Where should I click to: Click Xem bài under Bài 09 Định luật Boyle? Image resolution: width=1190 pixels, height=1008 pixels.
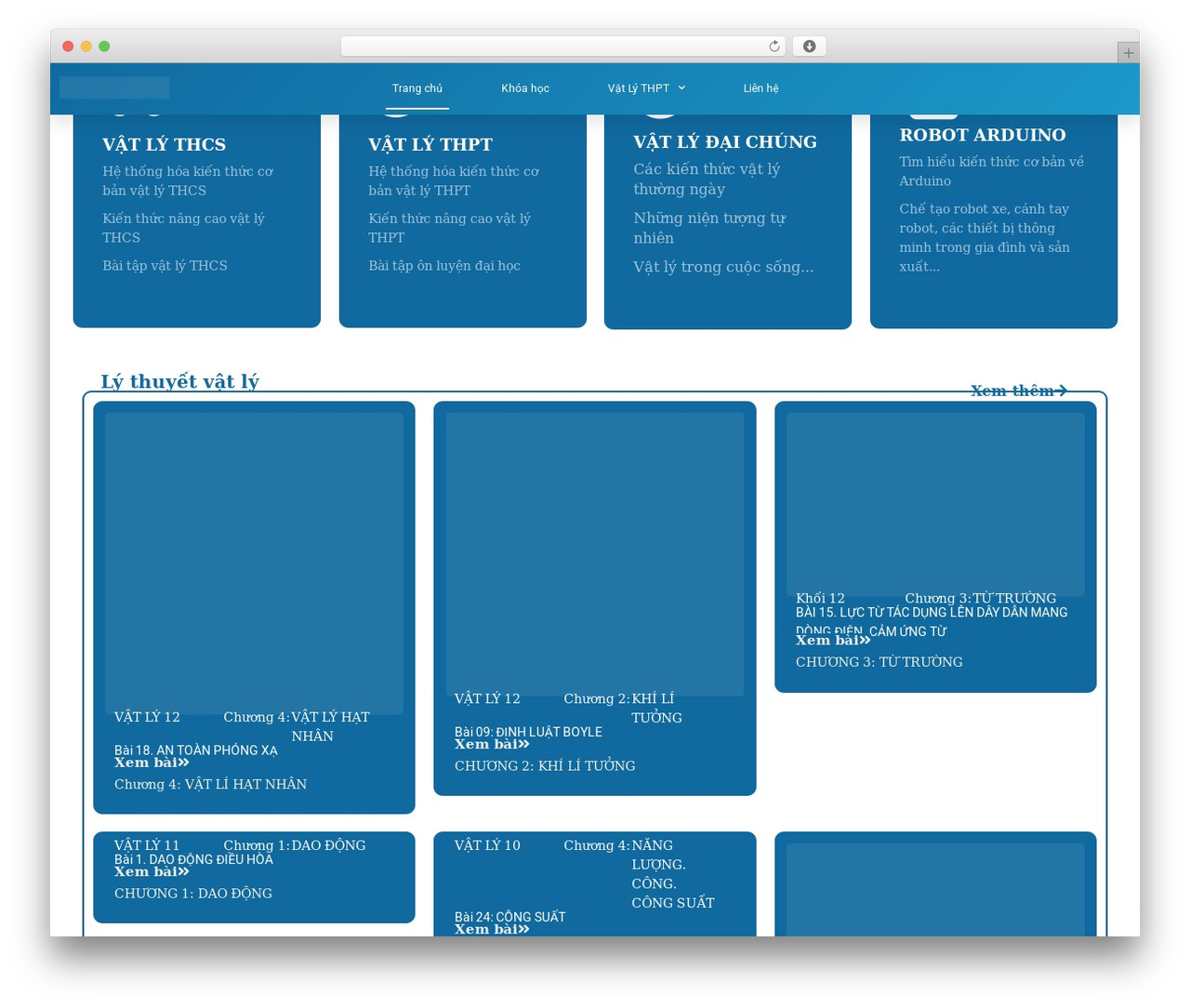(x=492, y=744)
